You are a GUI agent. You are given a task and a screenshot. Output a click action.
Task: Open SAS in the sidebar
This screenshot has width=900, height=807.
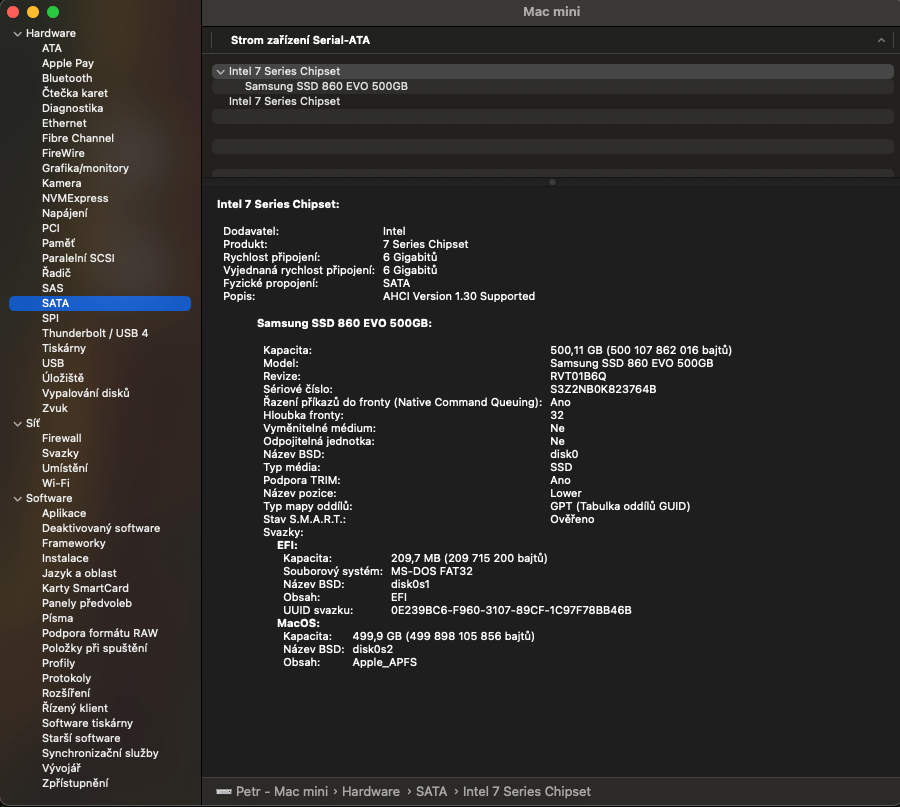(x=52, y=288)
